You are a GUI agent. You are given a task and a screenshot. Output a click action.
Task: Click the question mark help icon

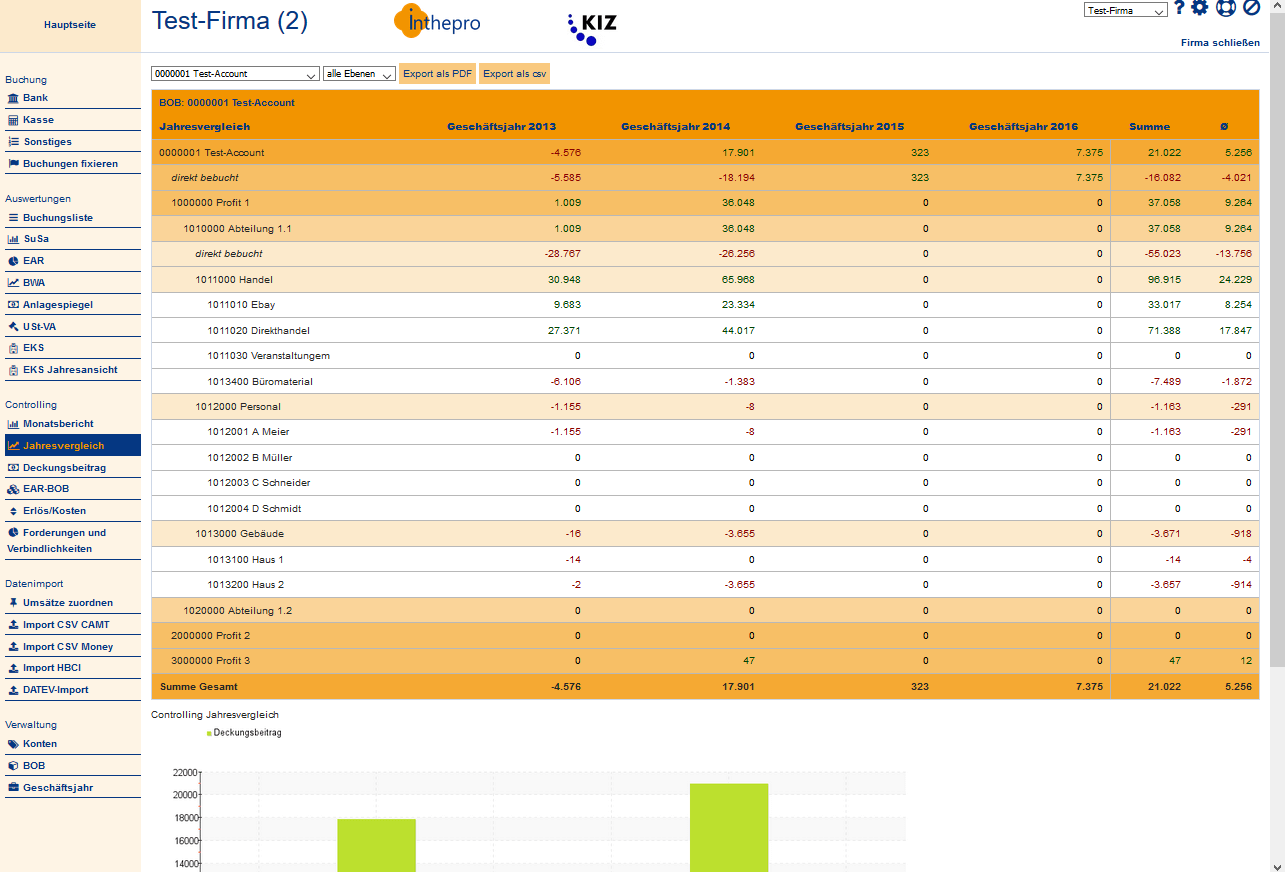click(x=1179, y=8)
